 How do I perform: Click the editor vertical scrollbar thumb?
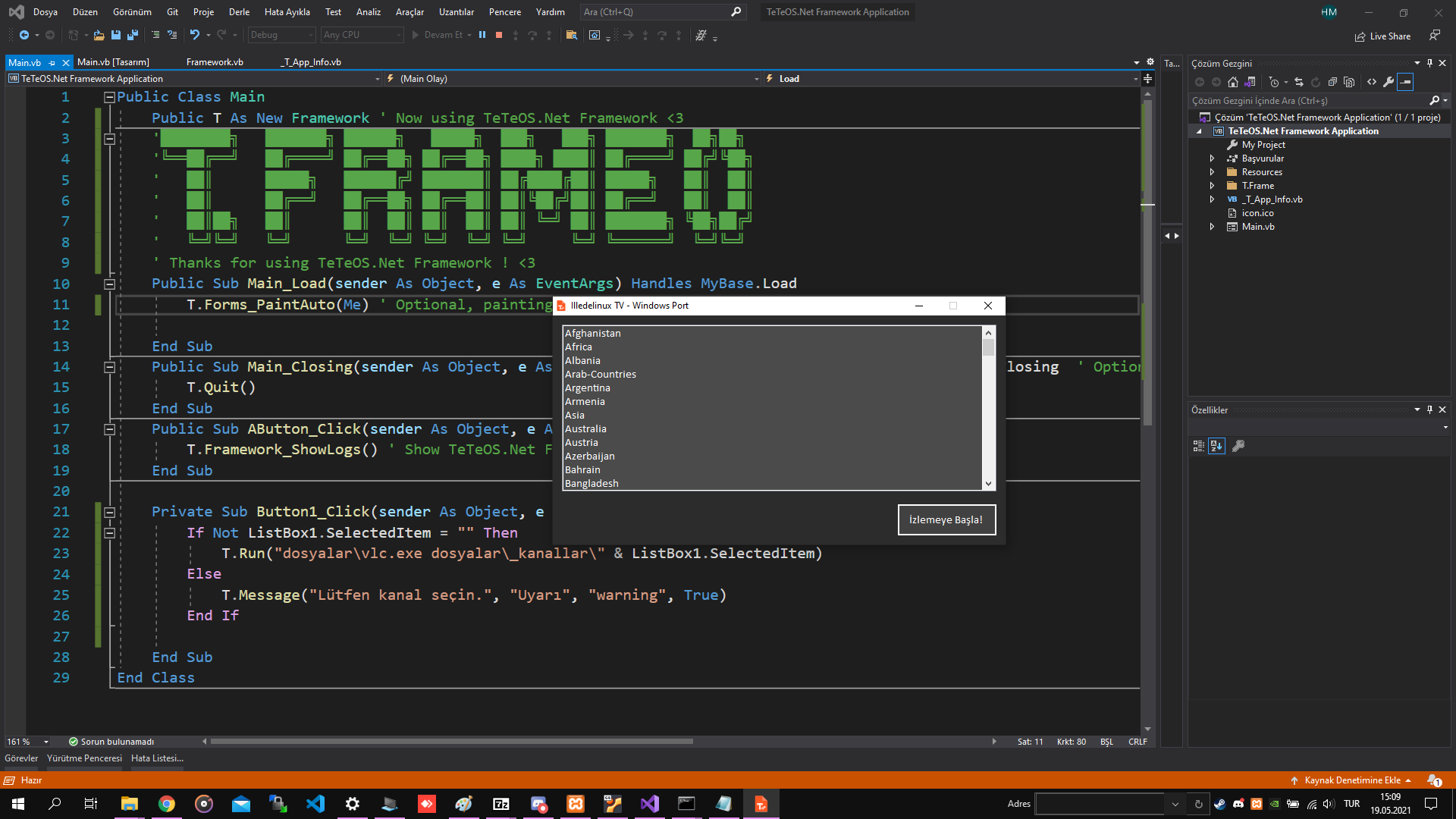click(1147, 262)
